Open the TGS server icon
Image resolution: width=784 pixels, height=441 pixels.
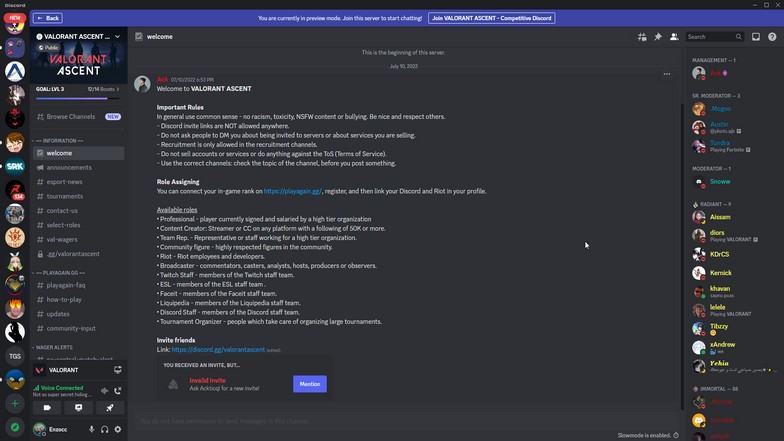point(15,356)
